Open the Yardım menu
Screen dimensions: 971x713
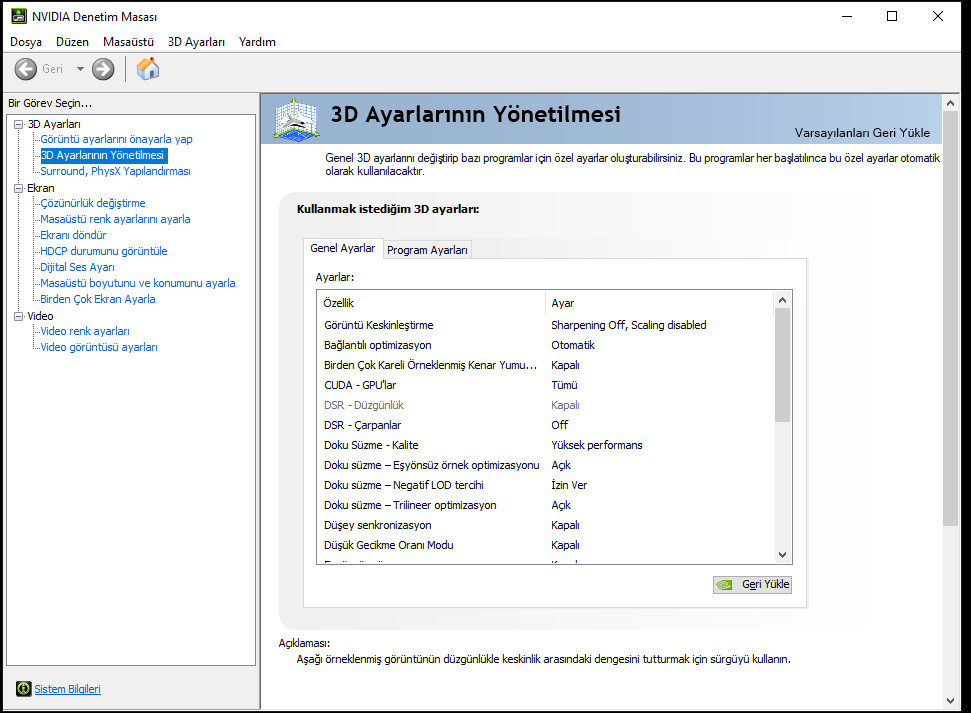pos(257,42)
